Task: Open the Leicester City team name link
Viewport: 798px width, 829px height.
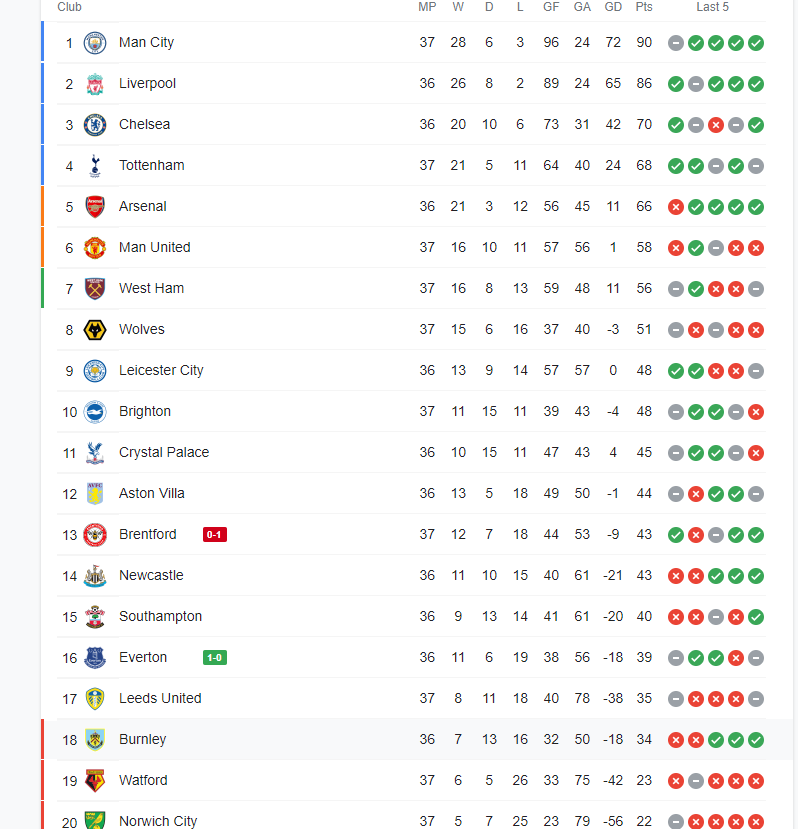Action: pos(161,370)
